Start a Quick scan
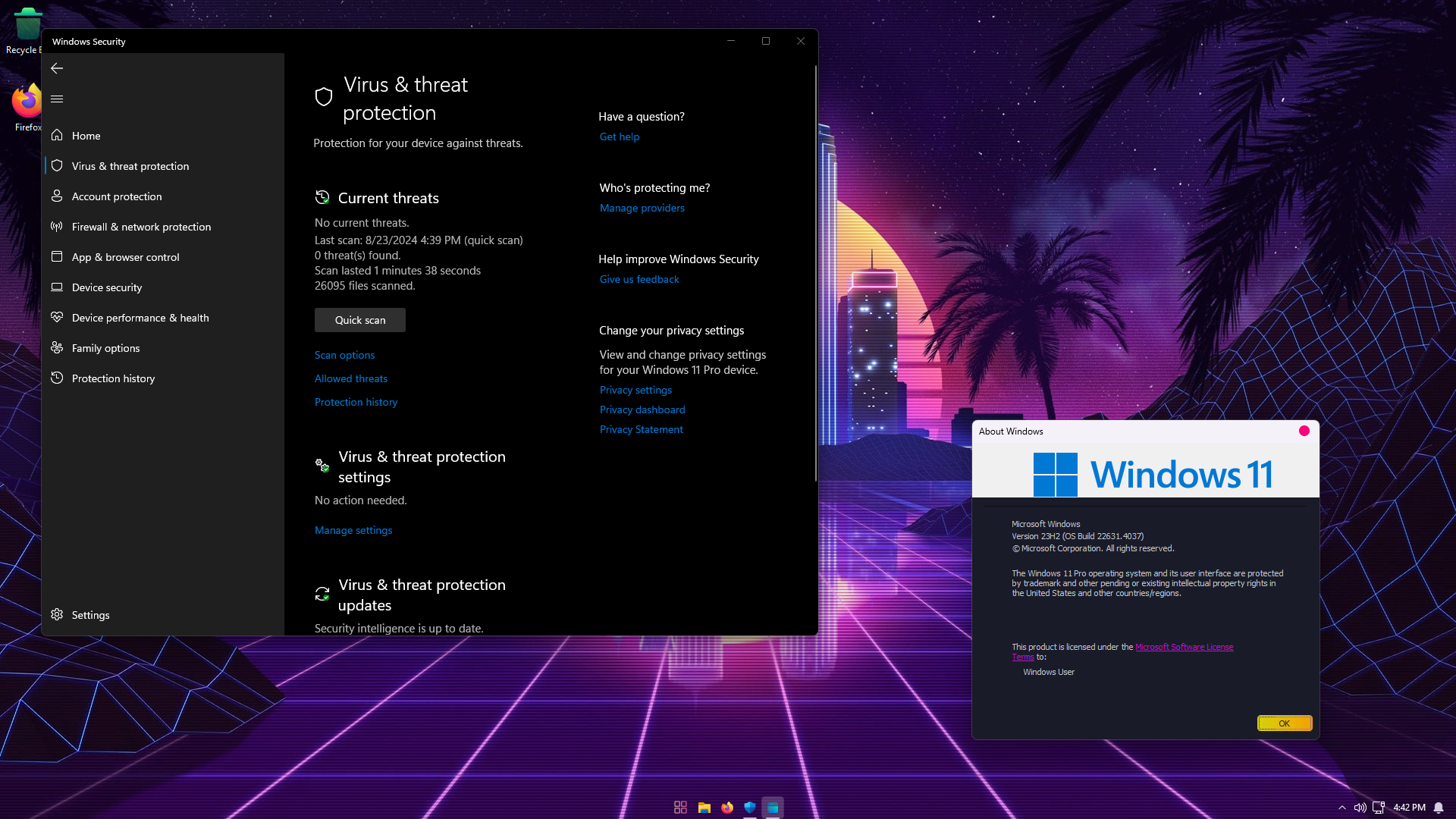The height and width of the screenshot is (819, 1456). [360, 320]
